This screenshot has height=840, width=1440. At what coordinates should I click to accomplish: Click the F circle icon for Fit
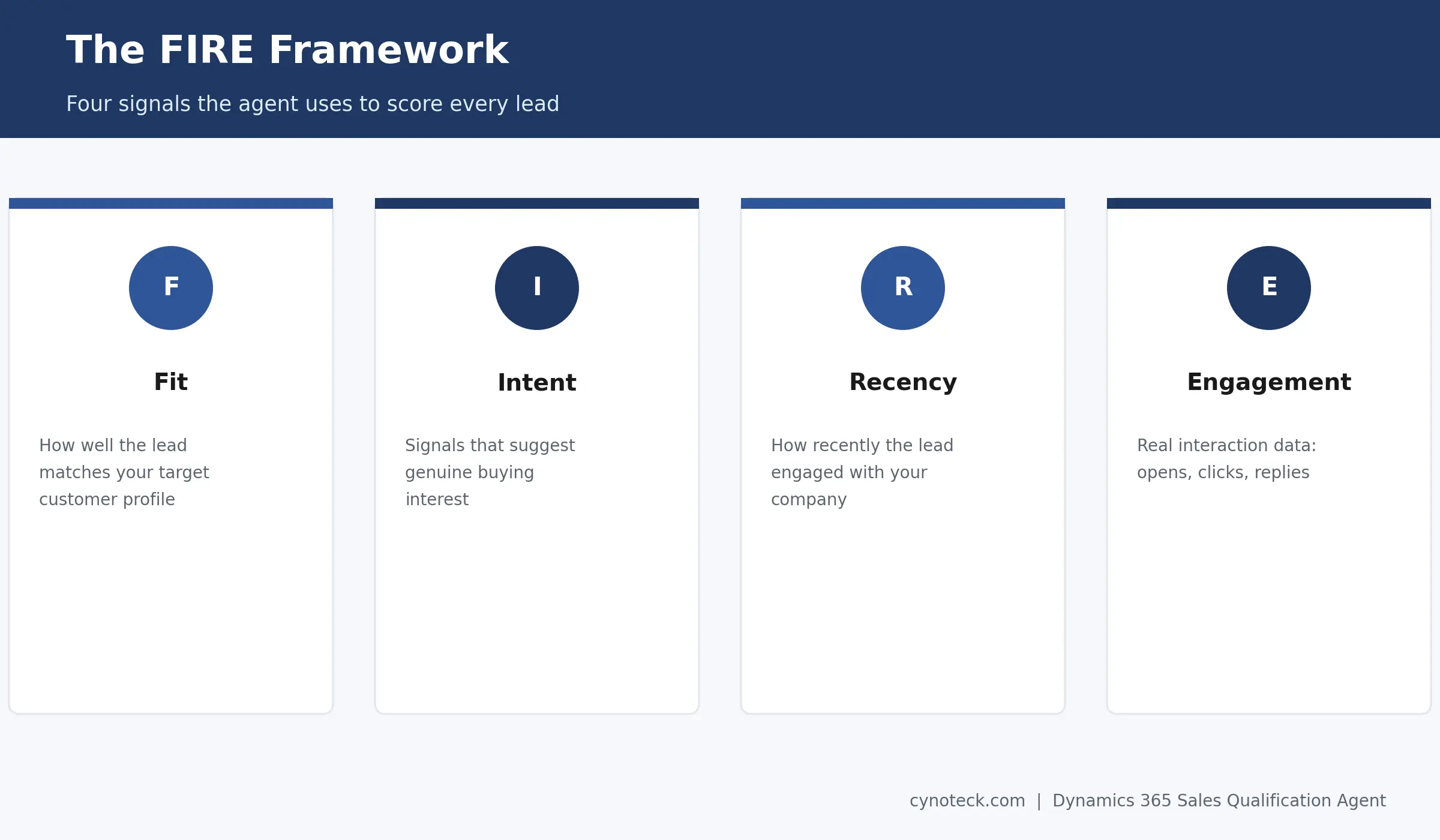pos(171,288)
